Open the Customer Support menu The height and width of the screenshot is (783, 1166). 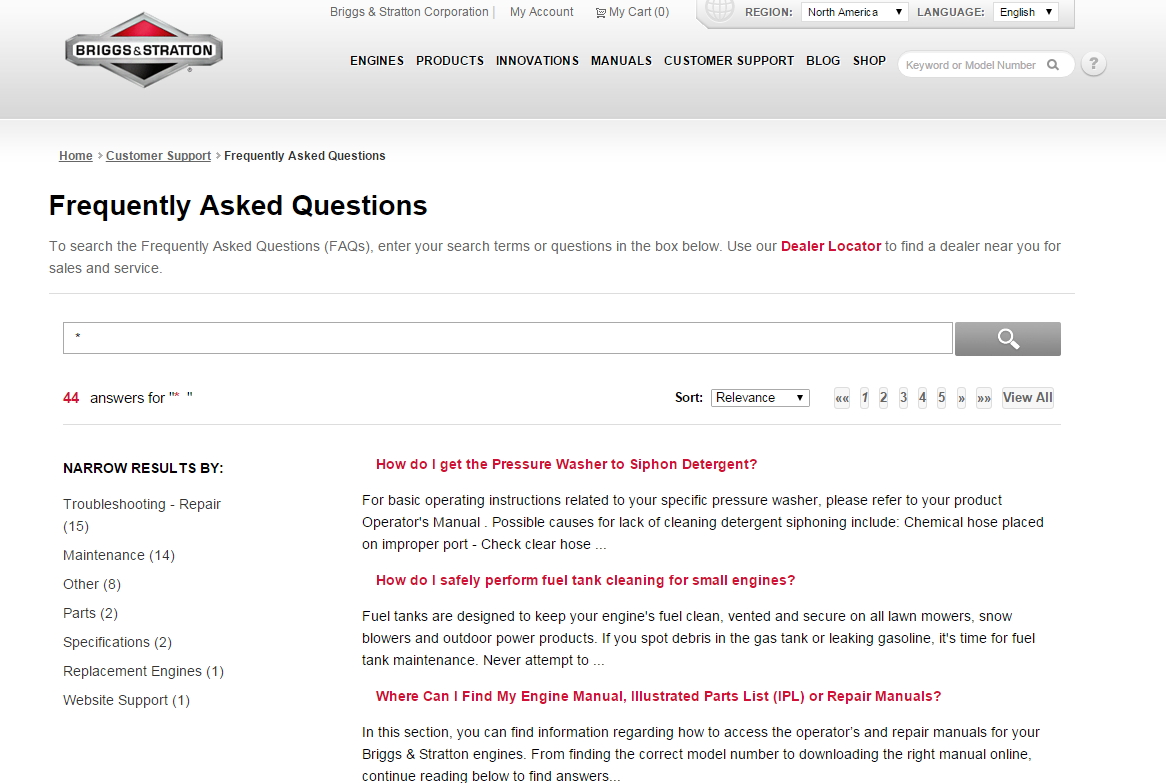(x=729, y=61)
